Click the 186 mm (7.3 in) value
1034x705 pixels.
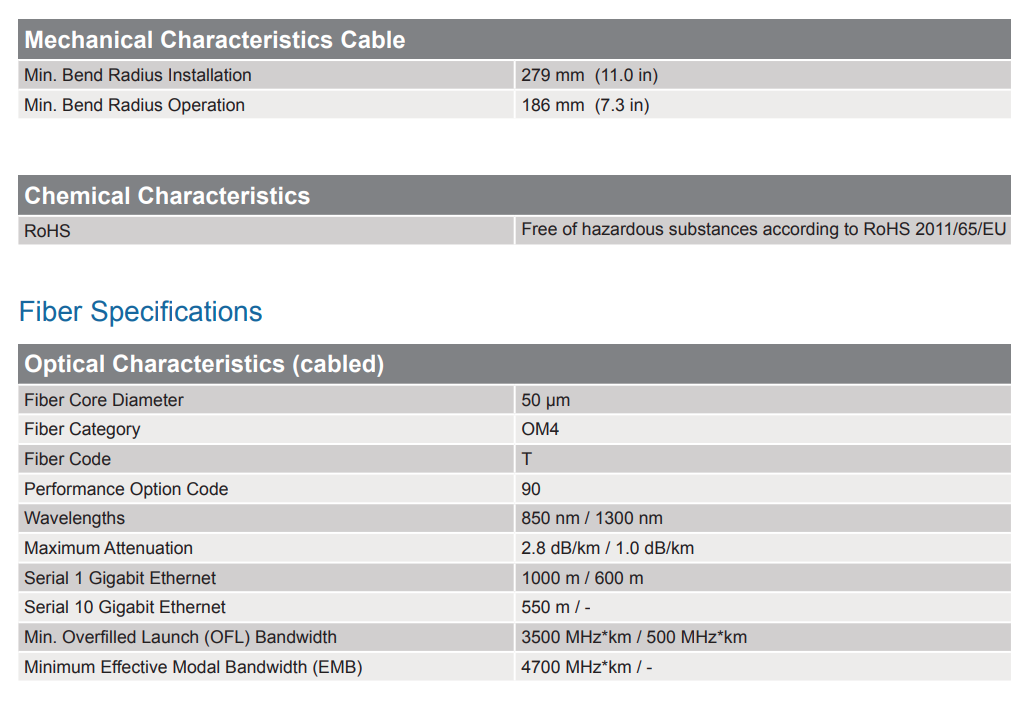[x=585, y=105]
